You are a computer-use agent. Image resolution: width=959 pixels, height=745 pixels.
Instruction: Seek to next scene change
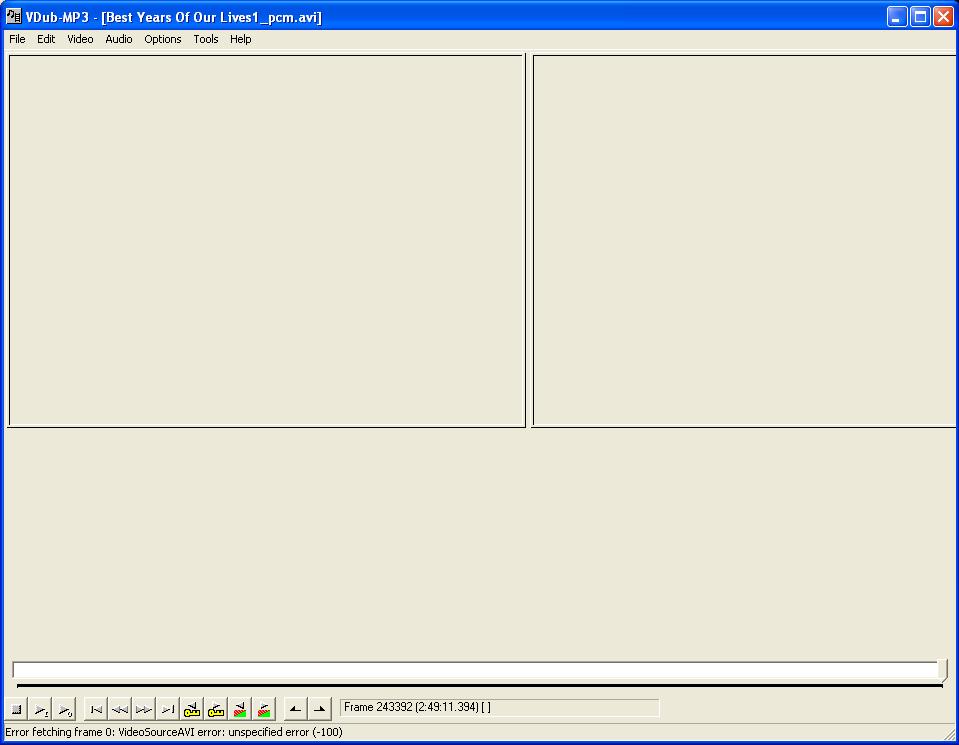[x=264, y=710]
